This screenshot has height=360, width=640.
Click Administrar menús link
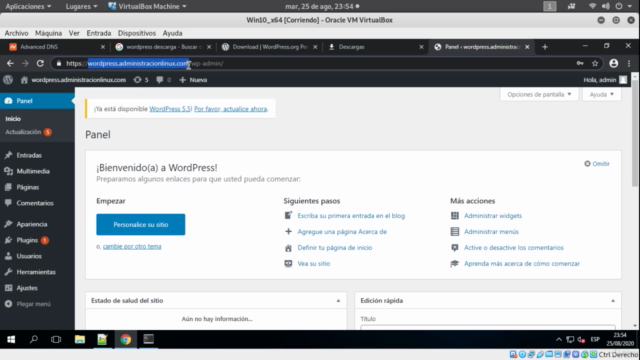491,231
